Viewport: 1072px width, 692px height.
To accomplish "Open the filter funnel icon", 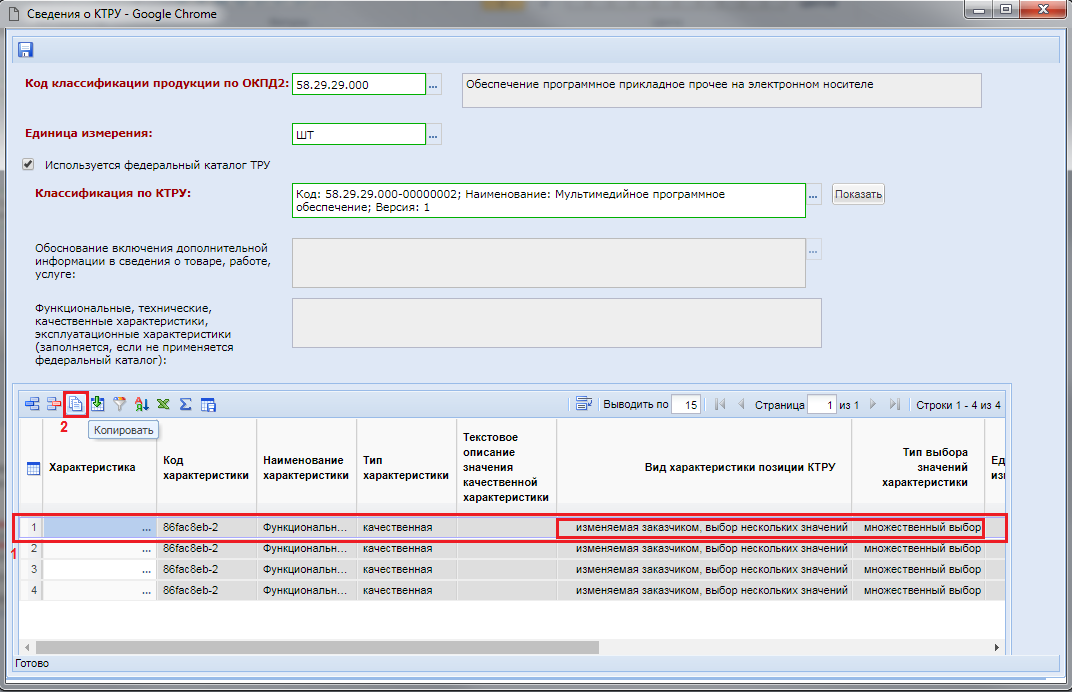I will point(120,405).
